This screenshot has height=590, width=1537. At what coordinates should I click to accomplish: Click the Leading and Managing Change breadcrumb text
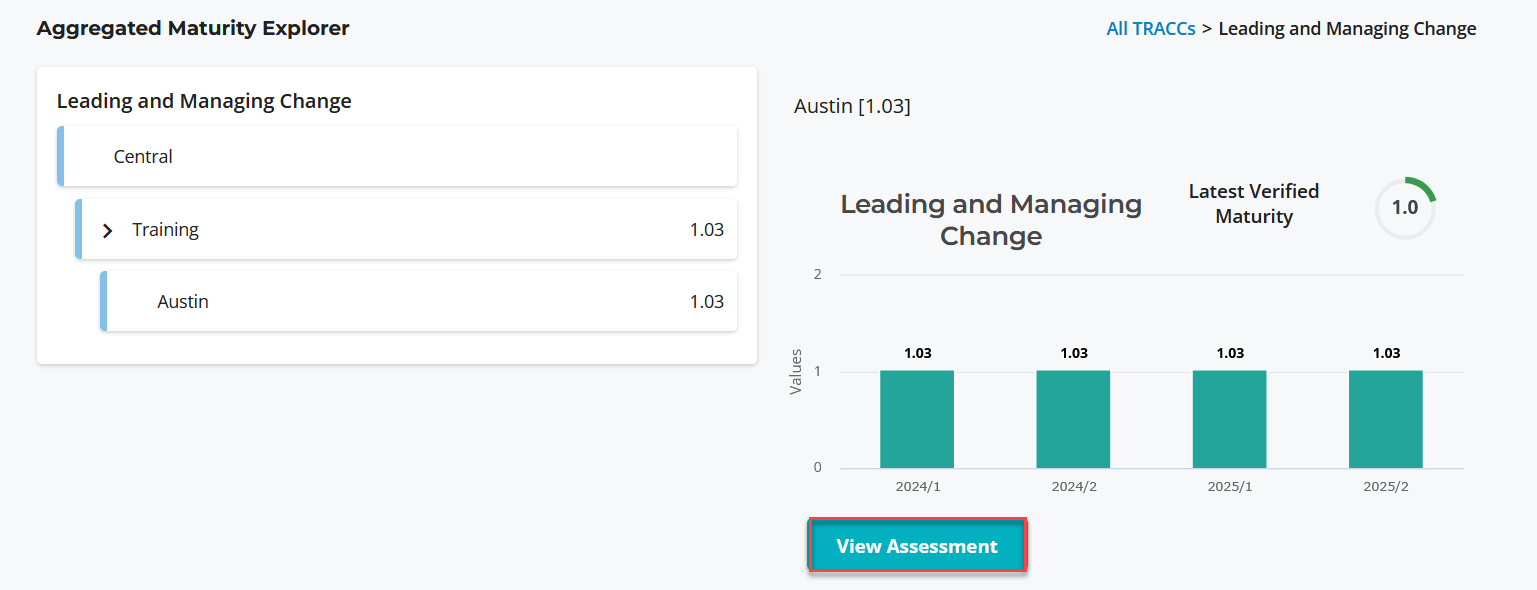[x=1347, y=29]
